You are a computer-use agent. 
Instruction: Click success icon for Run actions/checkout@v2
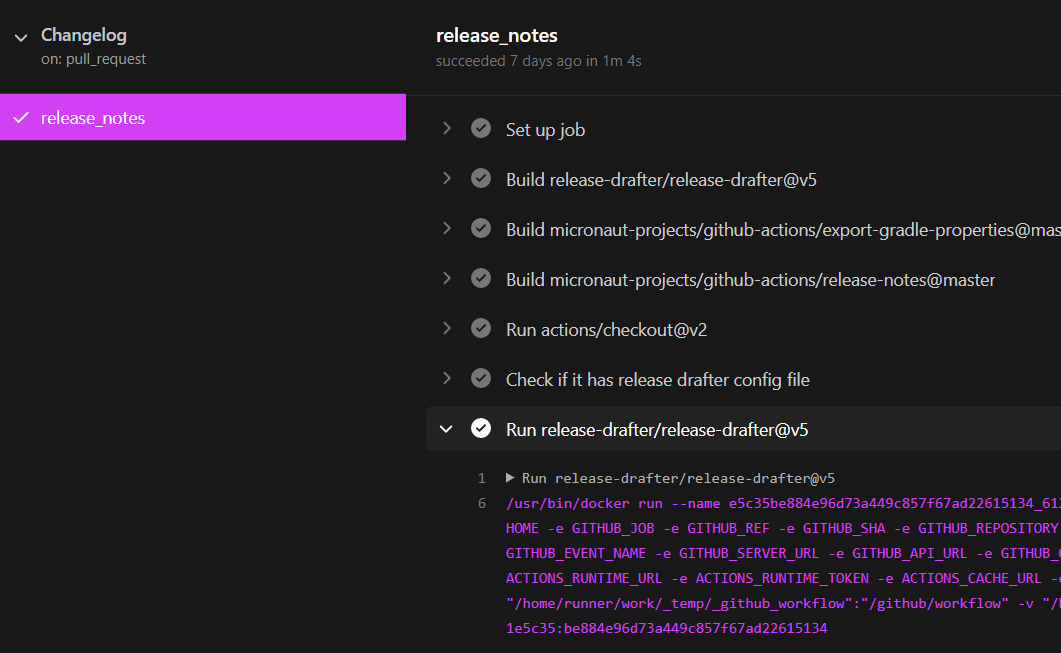coord(481,328)
